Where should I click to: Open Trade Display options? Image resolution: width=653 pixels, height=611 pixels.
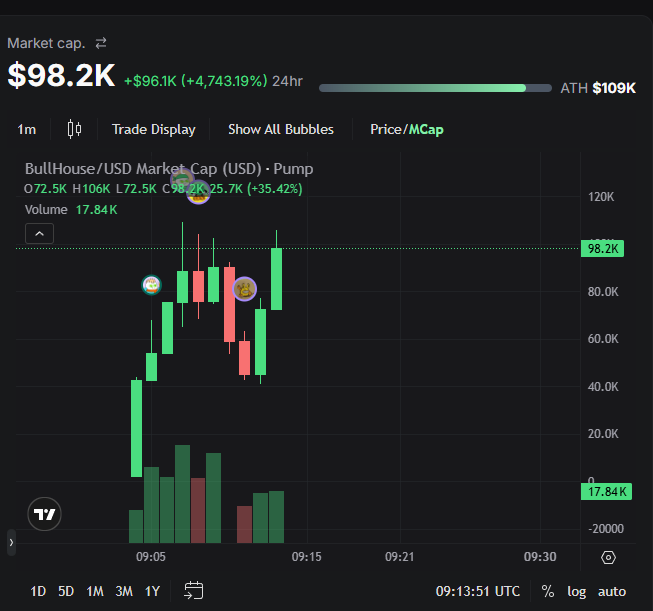pyautogui.click(x=154, y=130)
